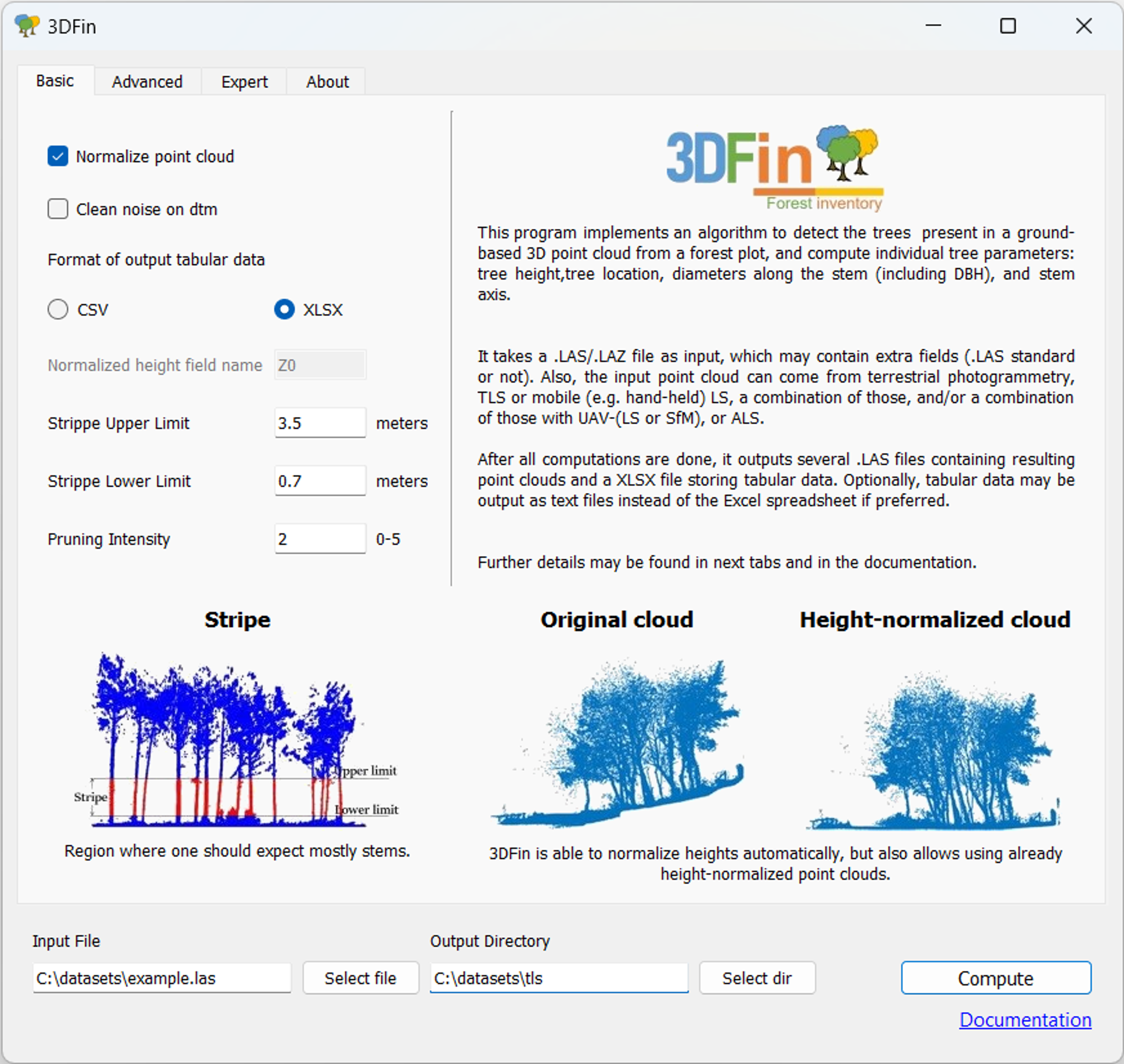The width and height of the screenshot is (1124, 1064).
Task: Select XLSX output format
Action: click(284, 310)
